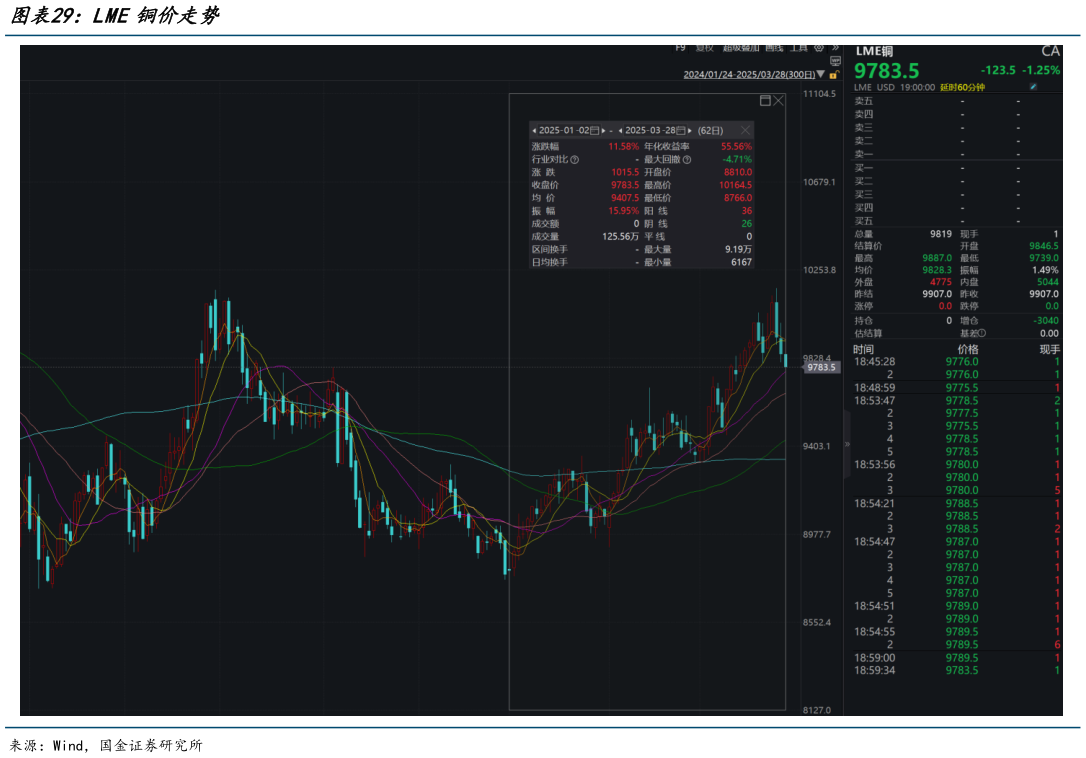Step start date 2025-01-02 forward

coord(603,130)
